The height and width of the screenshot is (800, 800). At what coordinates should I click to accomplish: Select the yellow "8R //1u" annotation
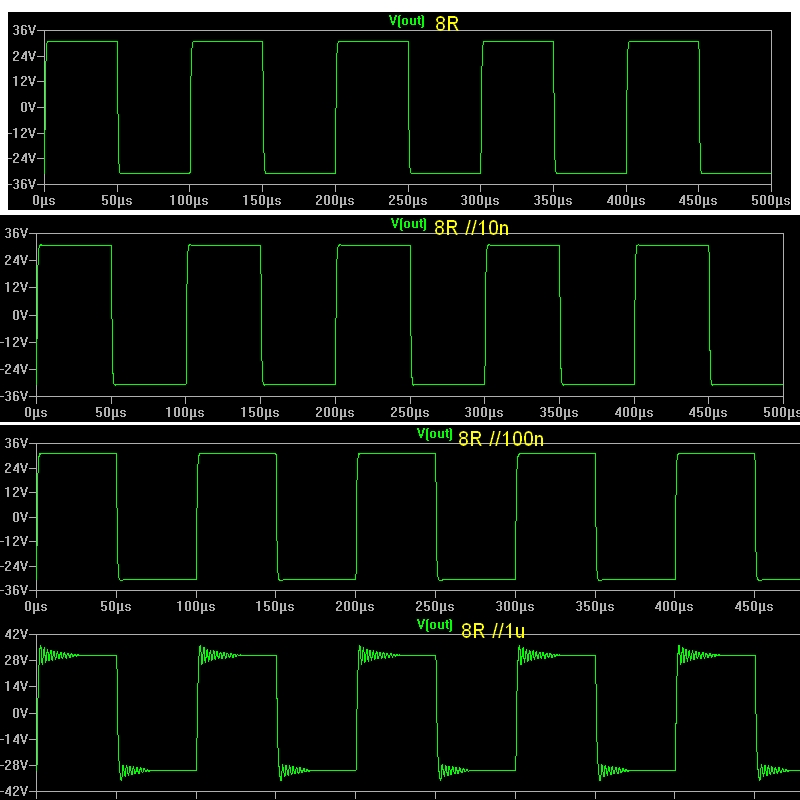[493, 631]
